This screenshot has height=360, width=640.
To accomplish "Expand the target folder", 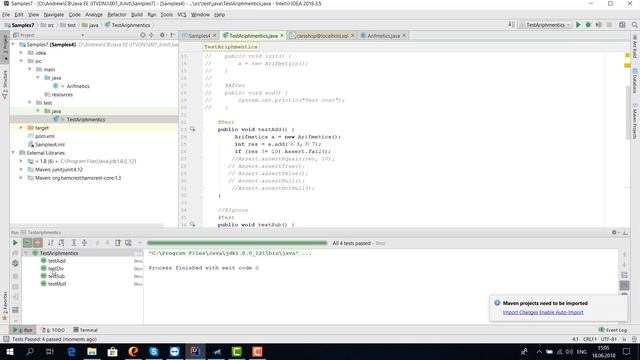I will (21, 128).
